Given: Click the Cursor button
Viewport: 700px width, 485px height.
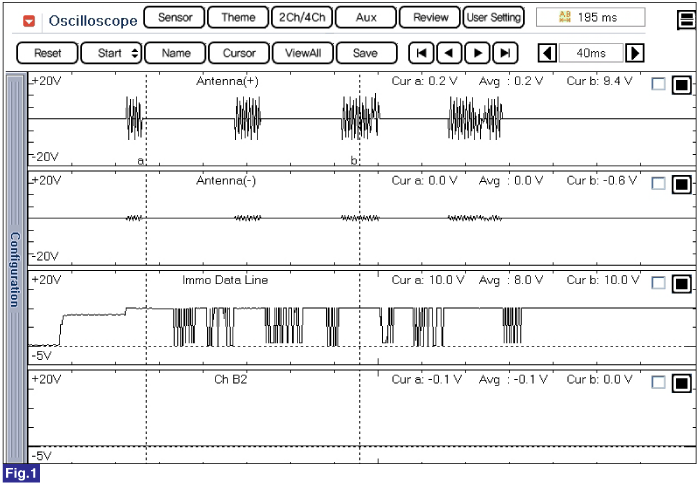Looking at the screenshot, I should [x=239, y=53].
